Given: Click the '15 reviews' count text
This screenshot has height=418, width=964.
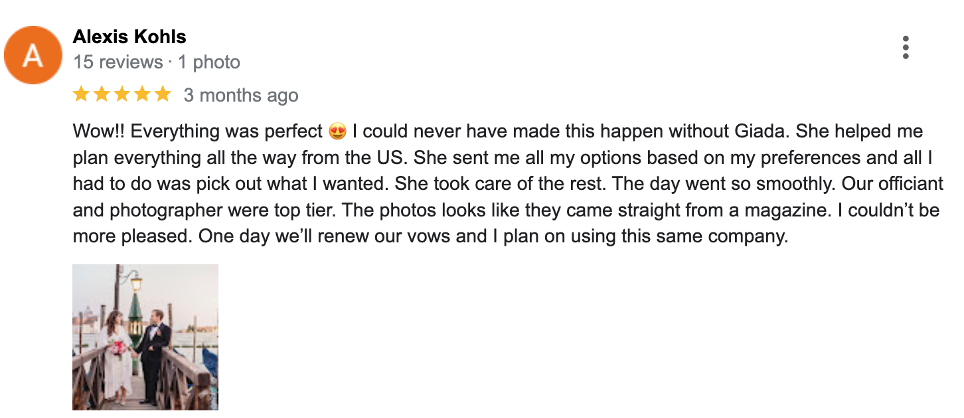Looking at the screenshot, I should (118, 62).
